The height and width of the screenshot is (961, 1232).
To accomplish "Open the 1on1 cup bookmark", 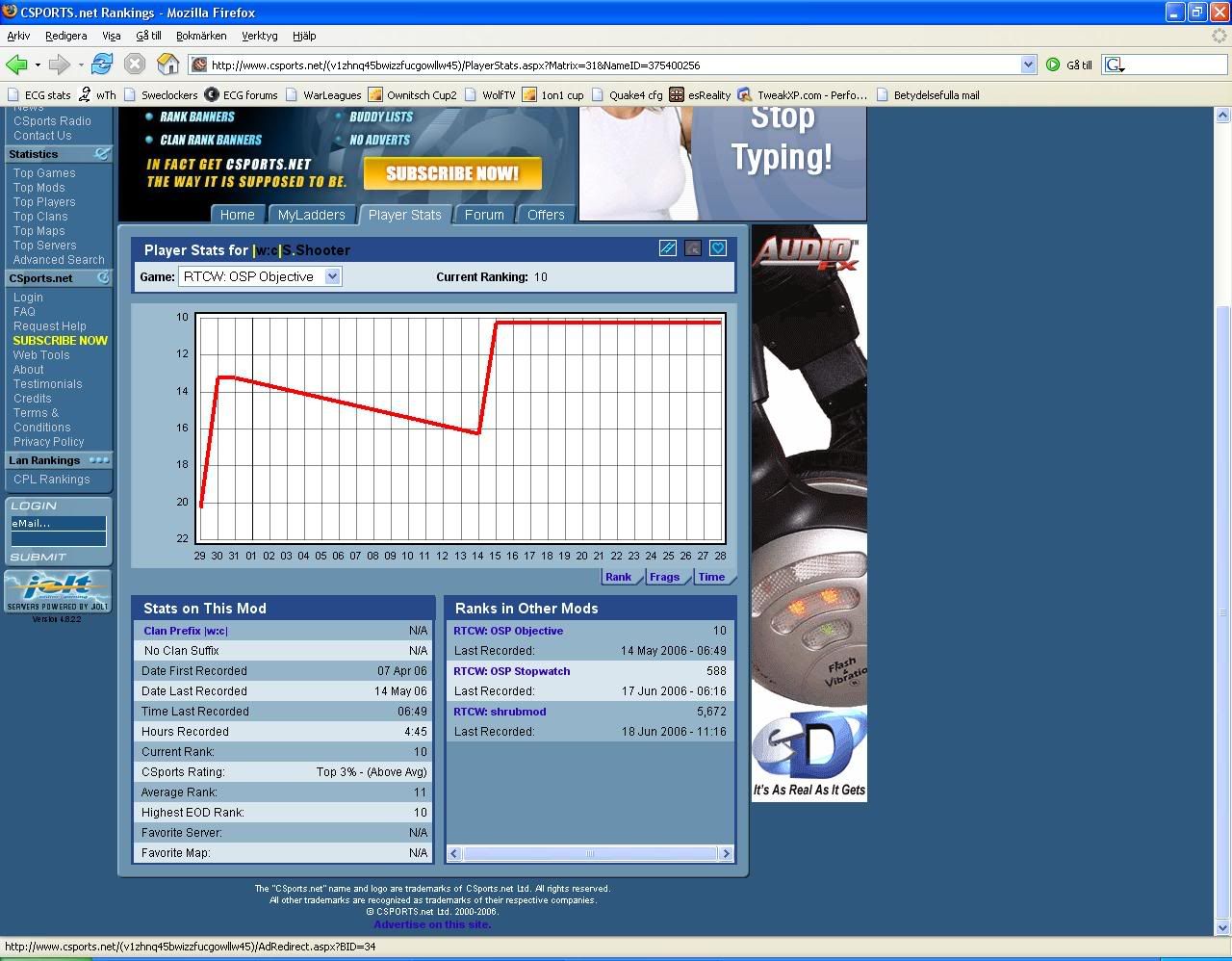I will pos(553,95).
